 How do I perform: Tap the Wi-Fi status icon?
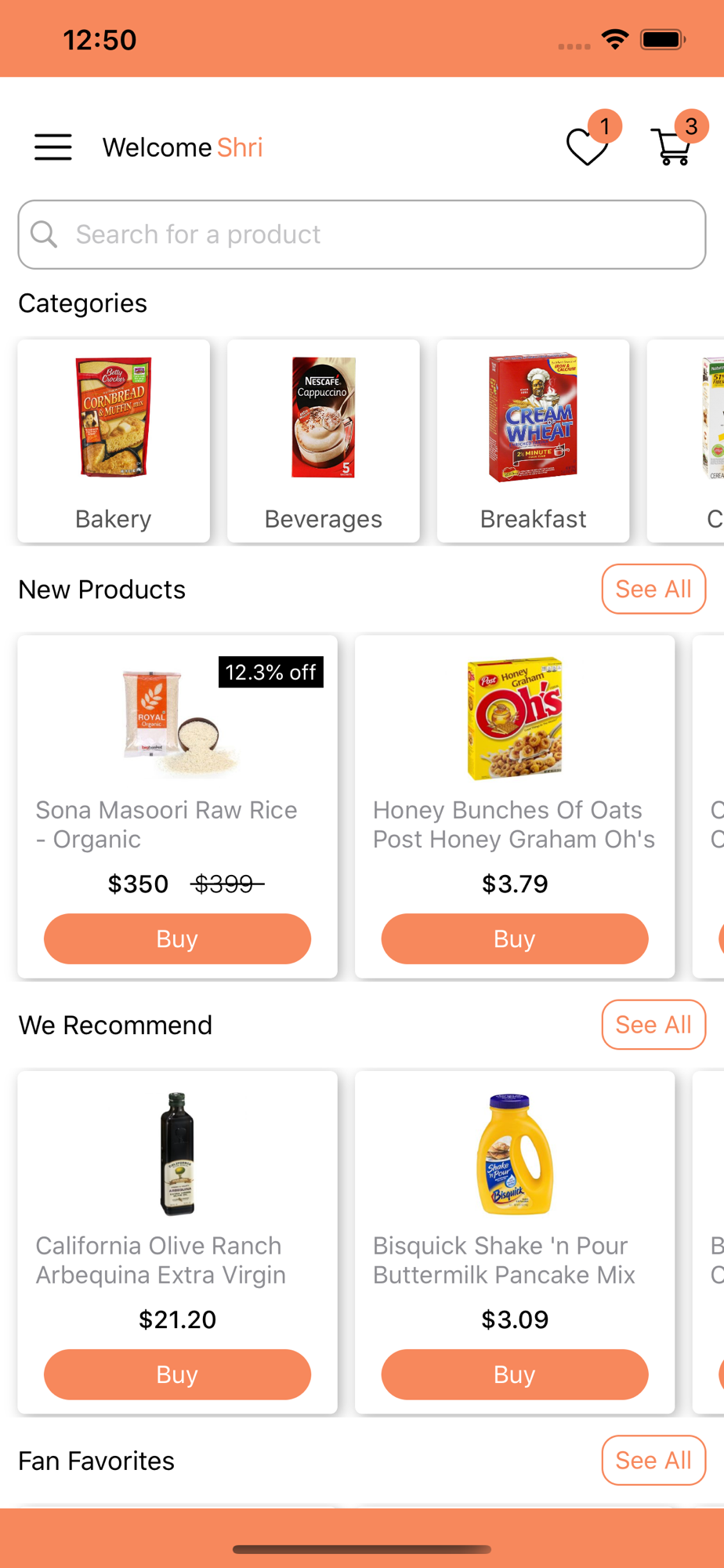click(615, 39)
